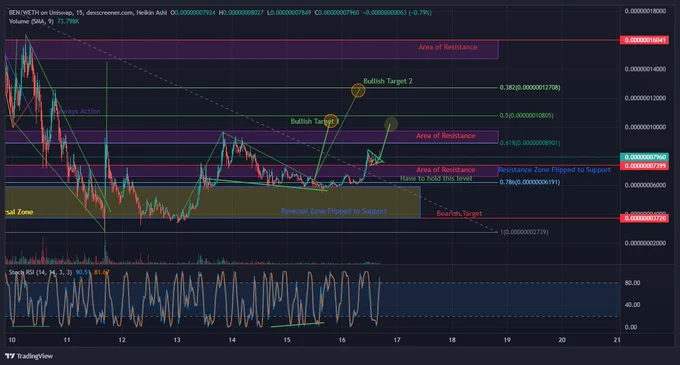Click the 0.382(0.00000012708) fib level label
The height and width of the screenshot is (365, 680).
click(530, 88)
